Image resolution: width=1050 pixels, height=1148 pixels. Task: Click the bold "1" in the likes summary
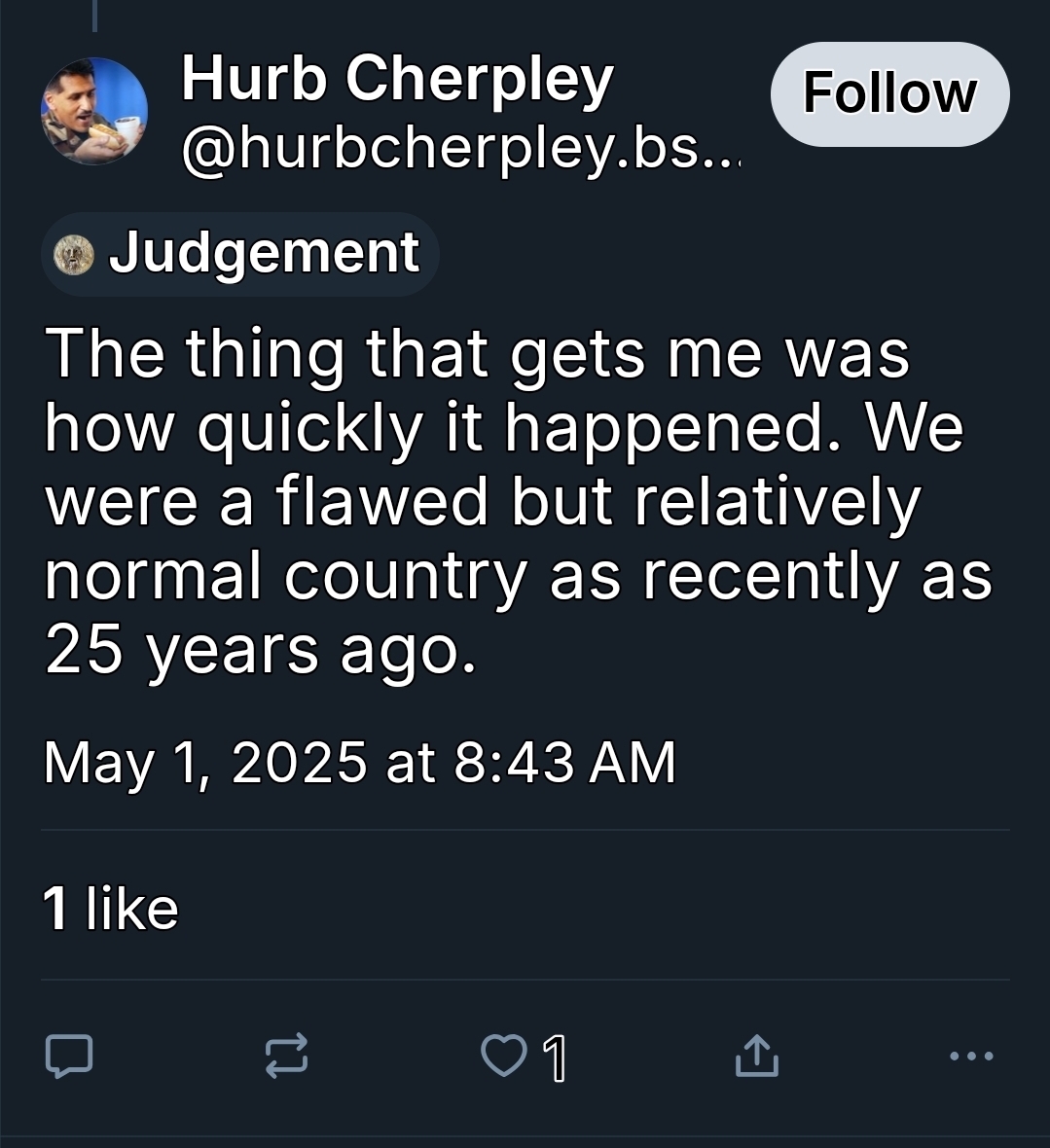pos(56,909)
